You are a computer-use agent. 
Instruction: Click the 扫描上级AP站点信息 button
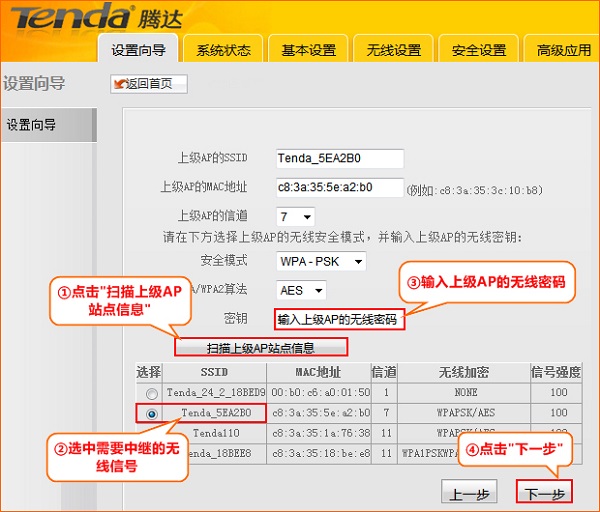tap(261, 347)
